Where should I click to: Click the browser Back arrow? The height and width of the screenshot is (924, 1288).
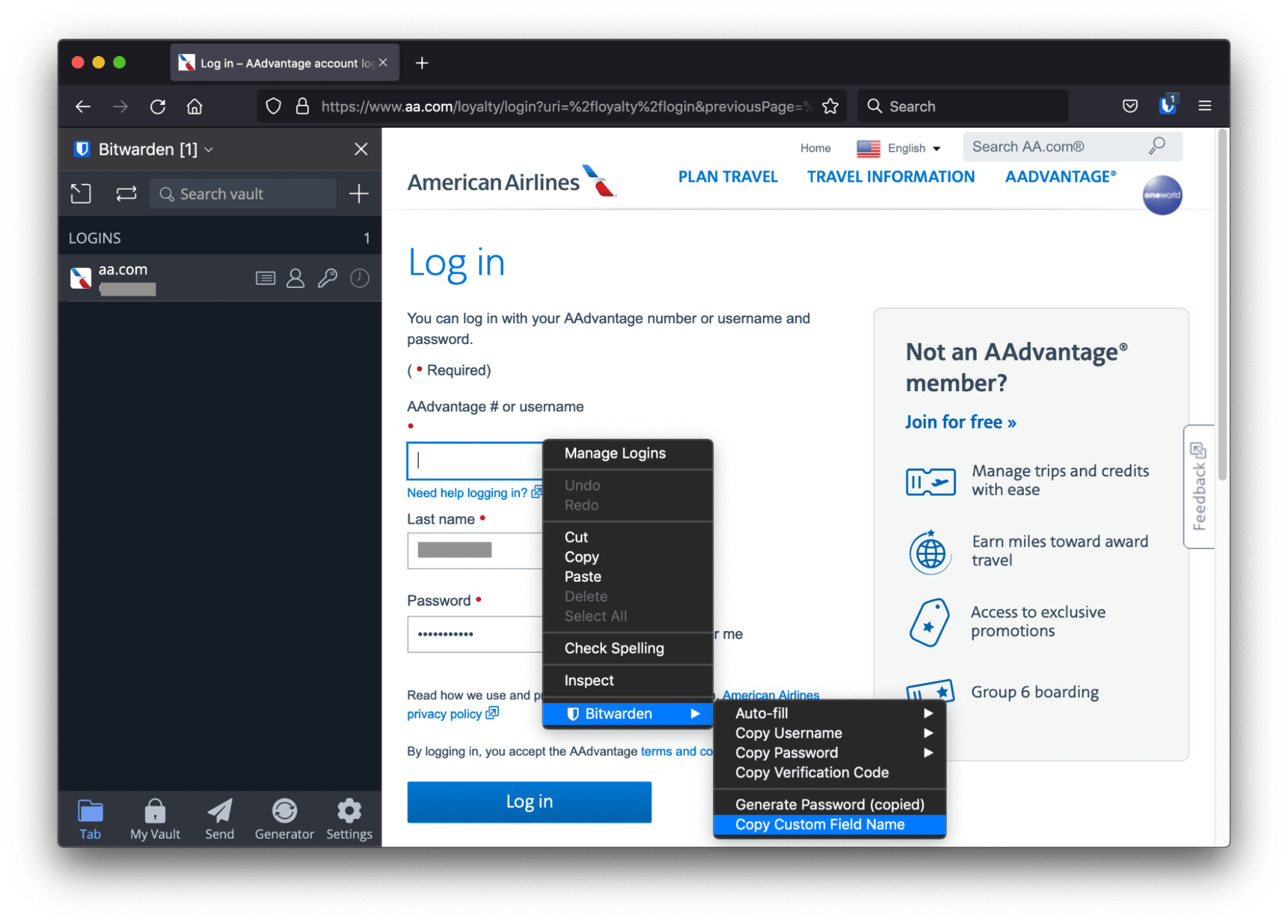coord(83,106)
